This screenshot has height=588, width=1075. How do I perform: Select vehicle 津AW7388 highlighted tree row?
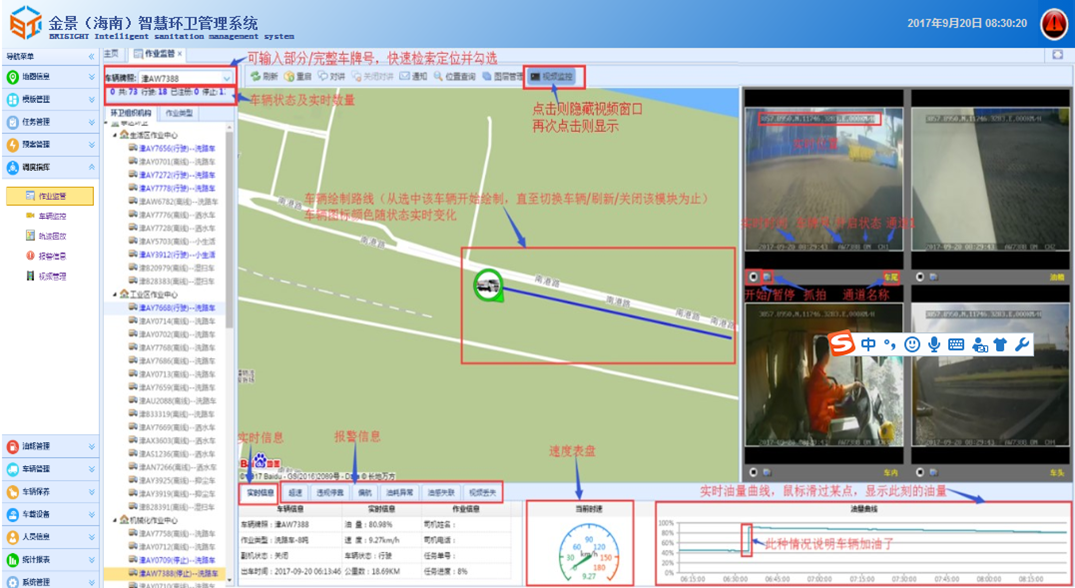[x=165, y=573]
